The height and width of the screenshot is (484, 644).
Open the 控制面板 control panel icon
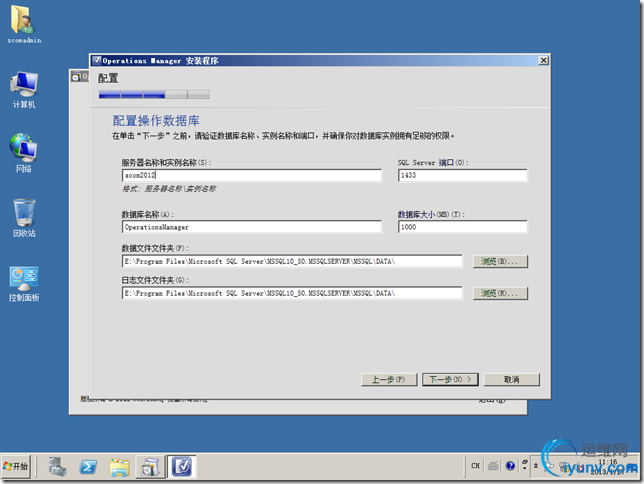coord(24,284)
